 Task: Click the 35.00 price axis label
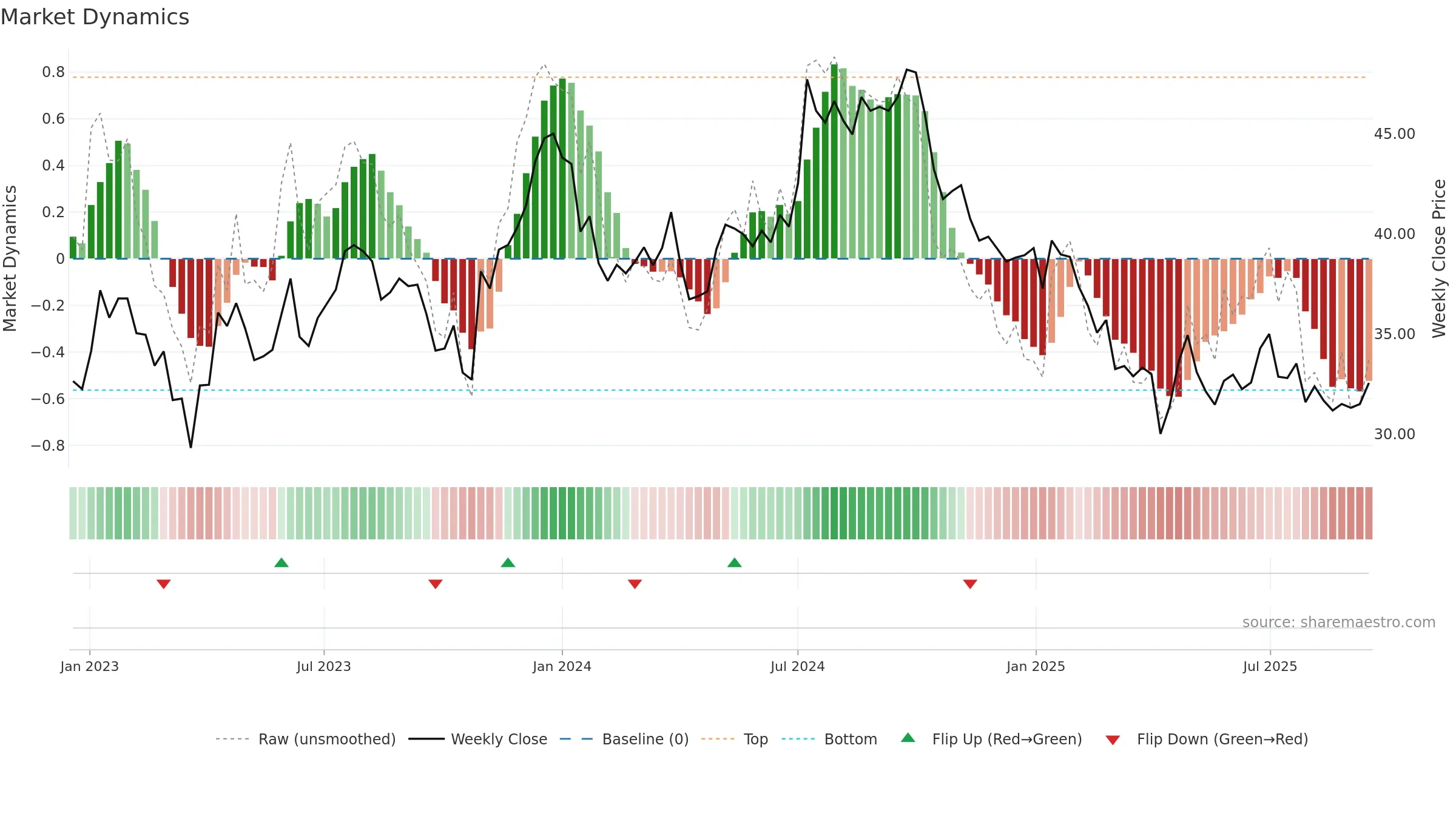[x=1395, y=334]
